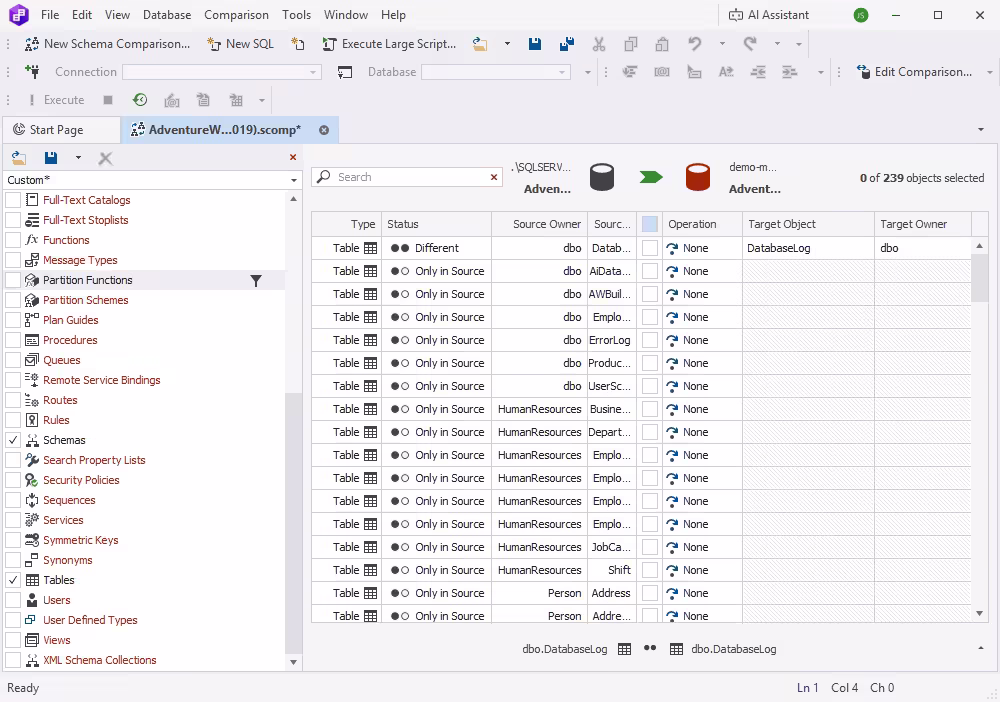Click the delete X icon in filter panel
Screen dimensions: 1000x702
pyautogui.click(x=105, y=158)
